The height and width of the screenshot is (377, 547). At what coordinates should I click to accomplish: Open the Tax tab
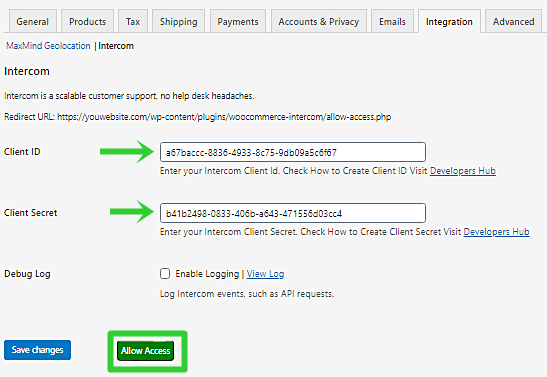pos(133,22)
